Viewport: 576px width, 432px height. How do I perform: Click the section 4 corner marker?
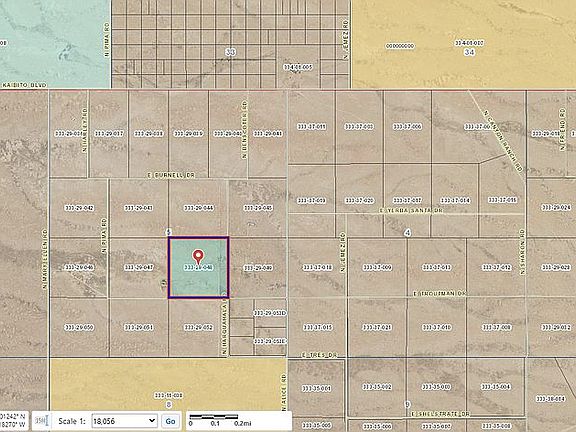tap(407, 233)
